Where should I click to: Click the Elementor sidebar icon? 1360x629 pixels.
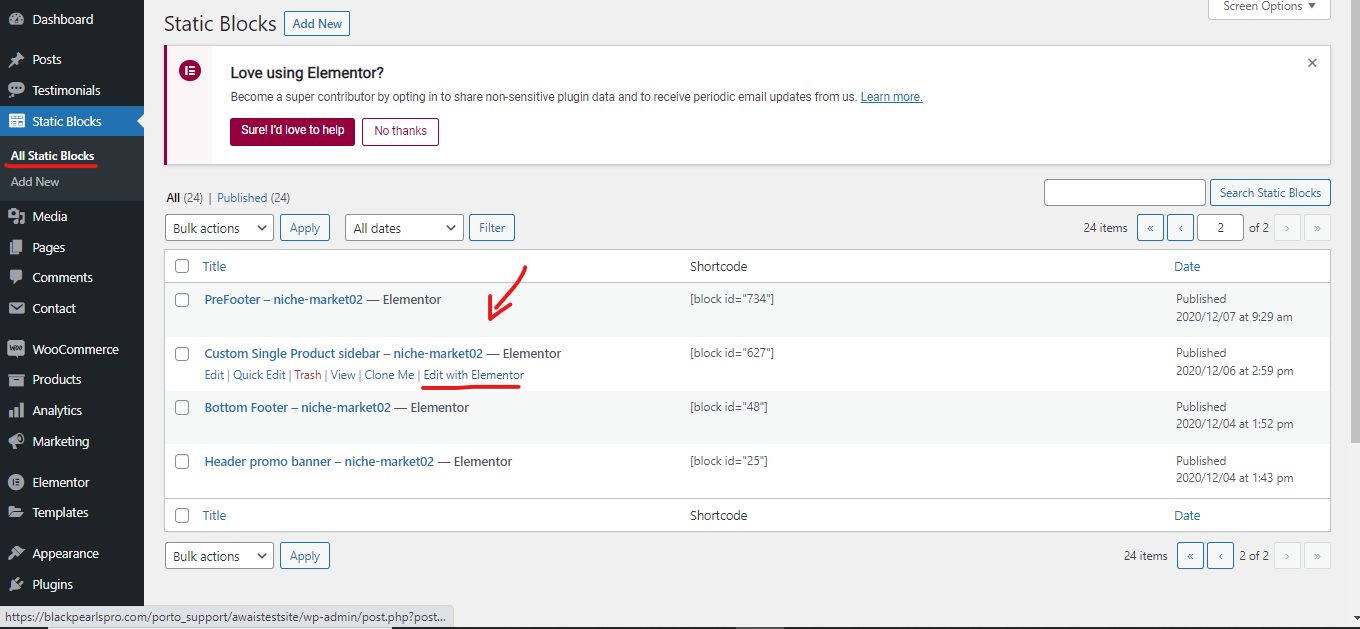tap(16, 482)
